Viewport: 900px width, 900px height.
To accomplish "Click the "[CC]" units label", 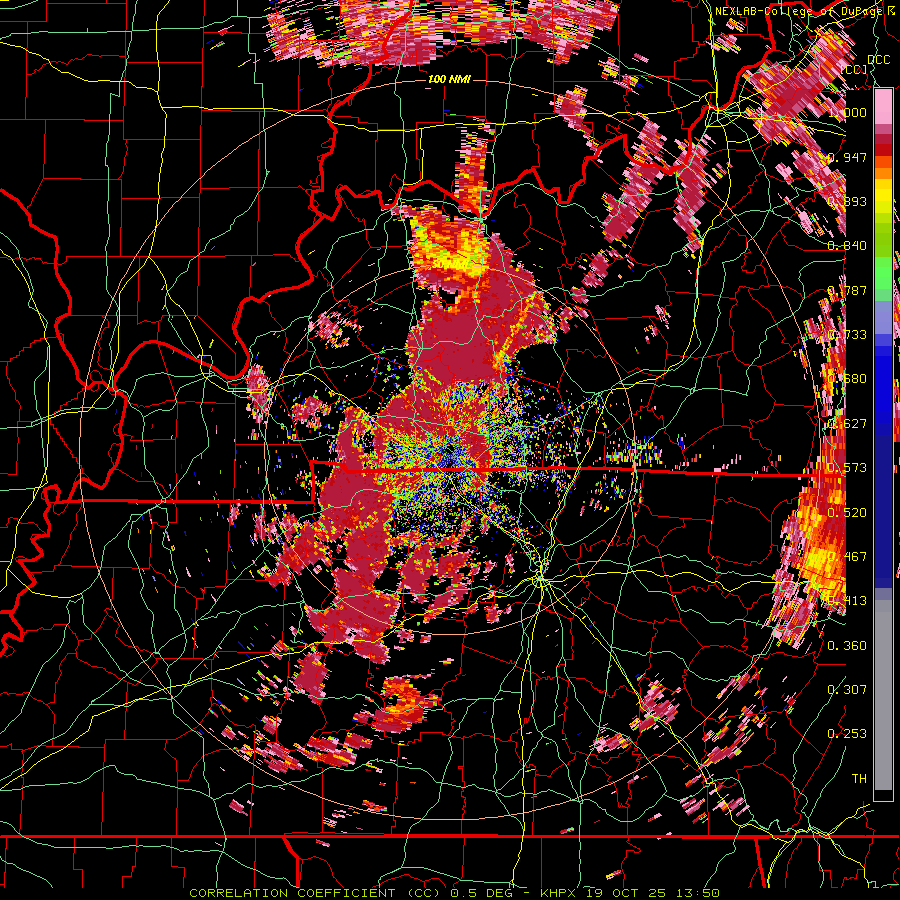I will (854, 69).
